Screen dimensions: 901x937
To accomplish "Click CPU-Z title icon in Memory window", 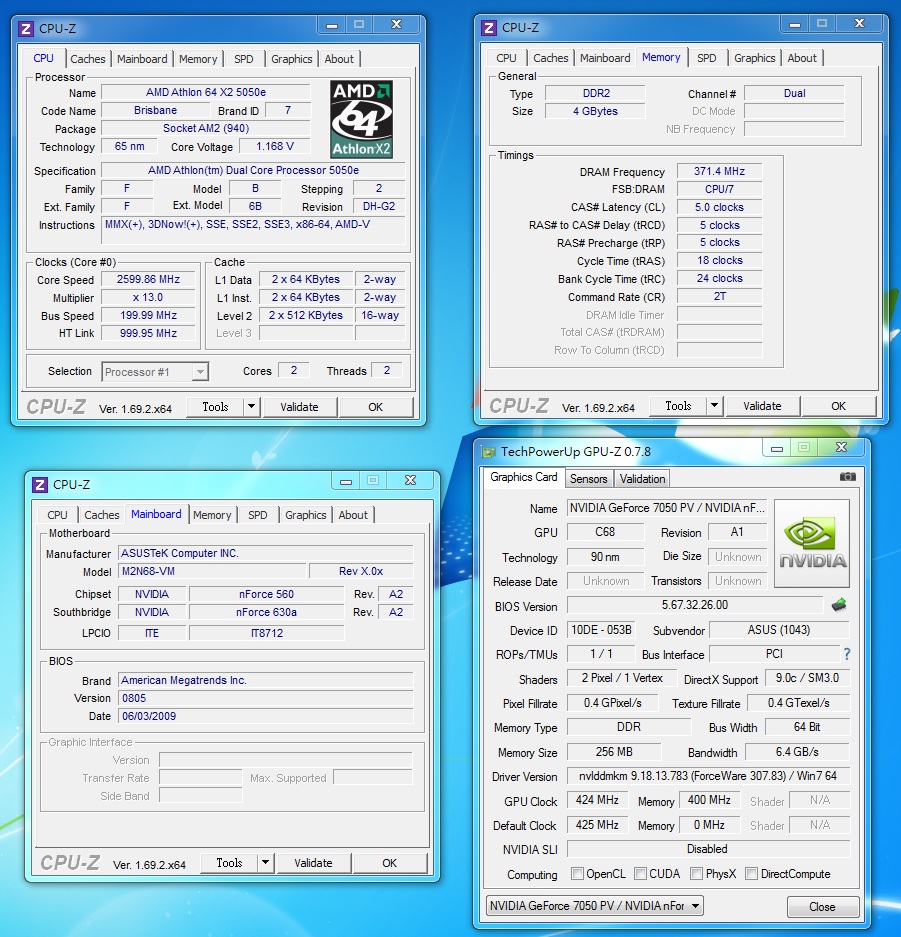I will click(488, 27).
